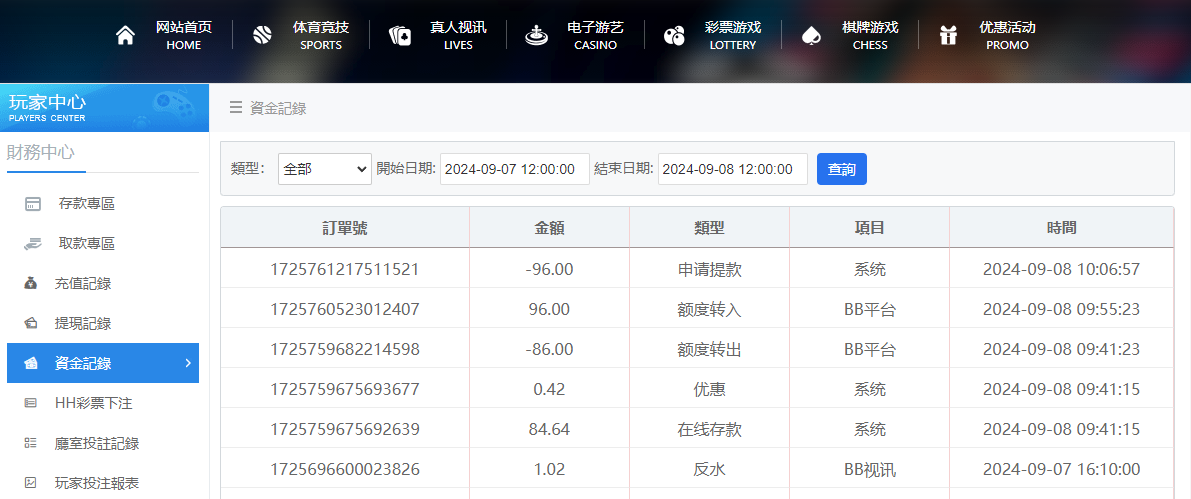Click the home house icon in top navigation

pyautogui.click(x=125, y=36)
